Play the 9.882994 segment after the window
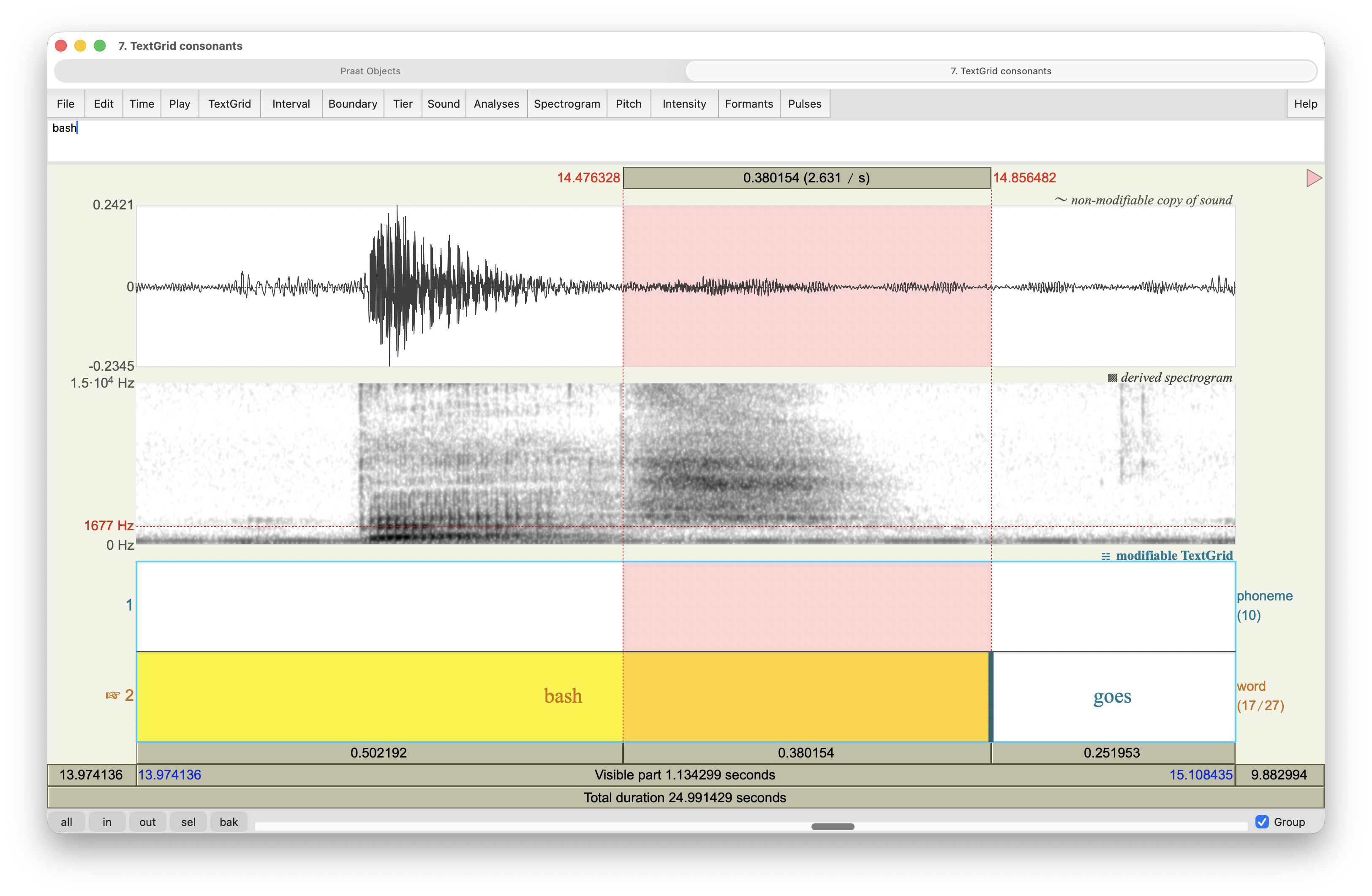This screenshot has width=1372, height=896. click(1279, 775)
